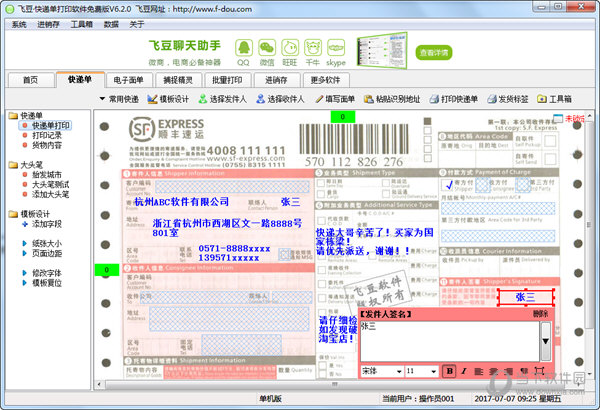This screenshot has width=600, height=410.
Task: Check the 保价 是 Yes checkbox
Action: pyautogui.click(x=323, y=366)
